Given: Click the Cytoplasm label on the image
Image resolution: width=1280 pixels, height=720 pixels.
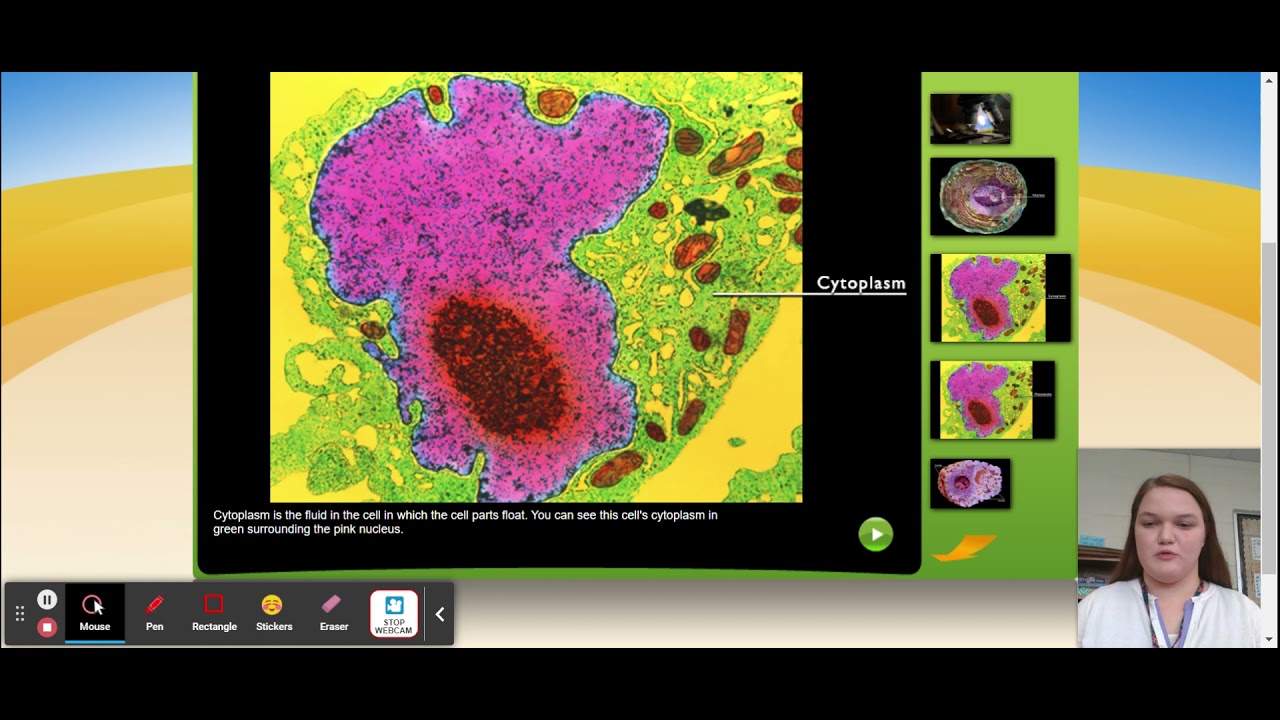Looking at the screenshot, I should 861,283.
